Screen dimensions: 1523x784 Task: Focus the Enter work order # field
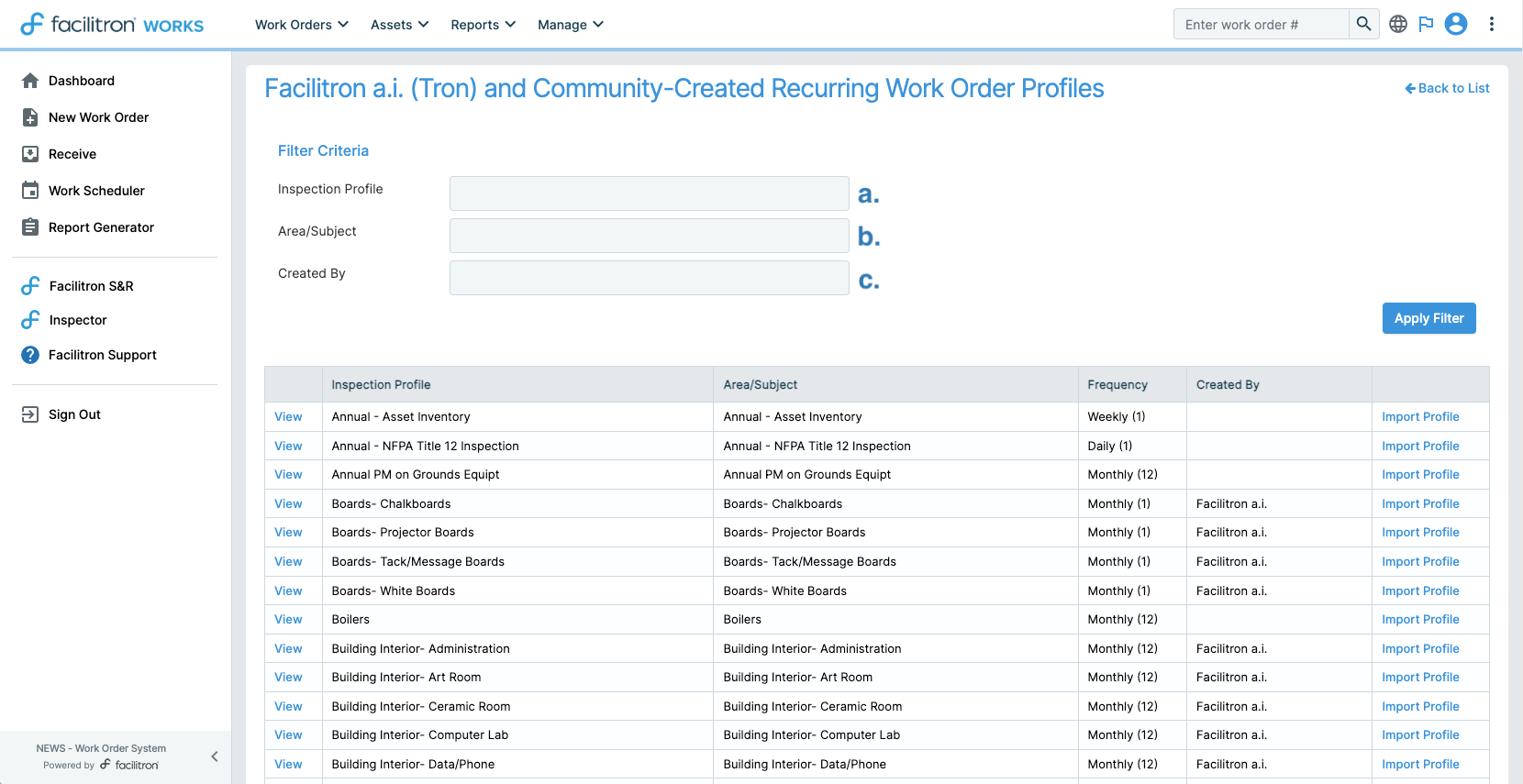pos(1262,24)
